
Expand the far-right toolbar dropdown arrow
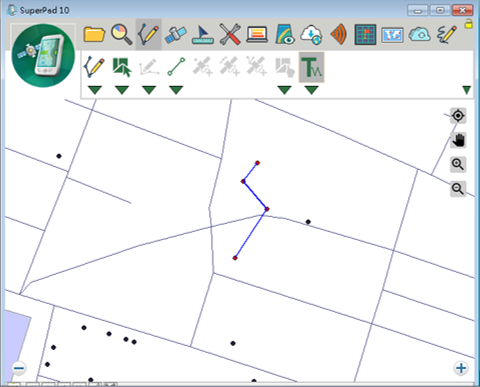[x=467, y=90]
